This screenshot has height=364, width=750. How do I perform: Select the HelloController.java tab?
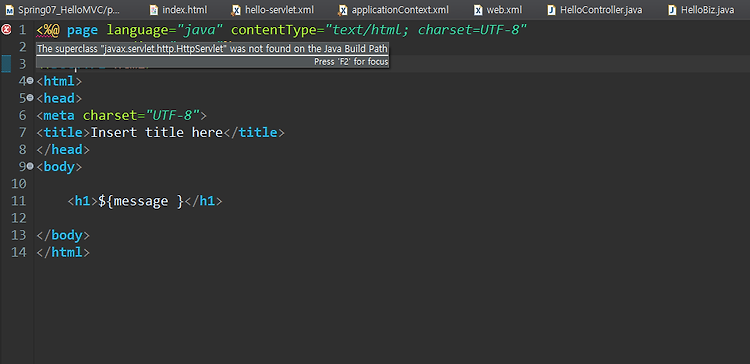tap(595, 10)
